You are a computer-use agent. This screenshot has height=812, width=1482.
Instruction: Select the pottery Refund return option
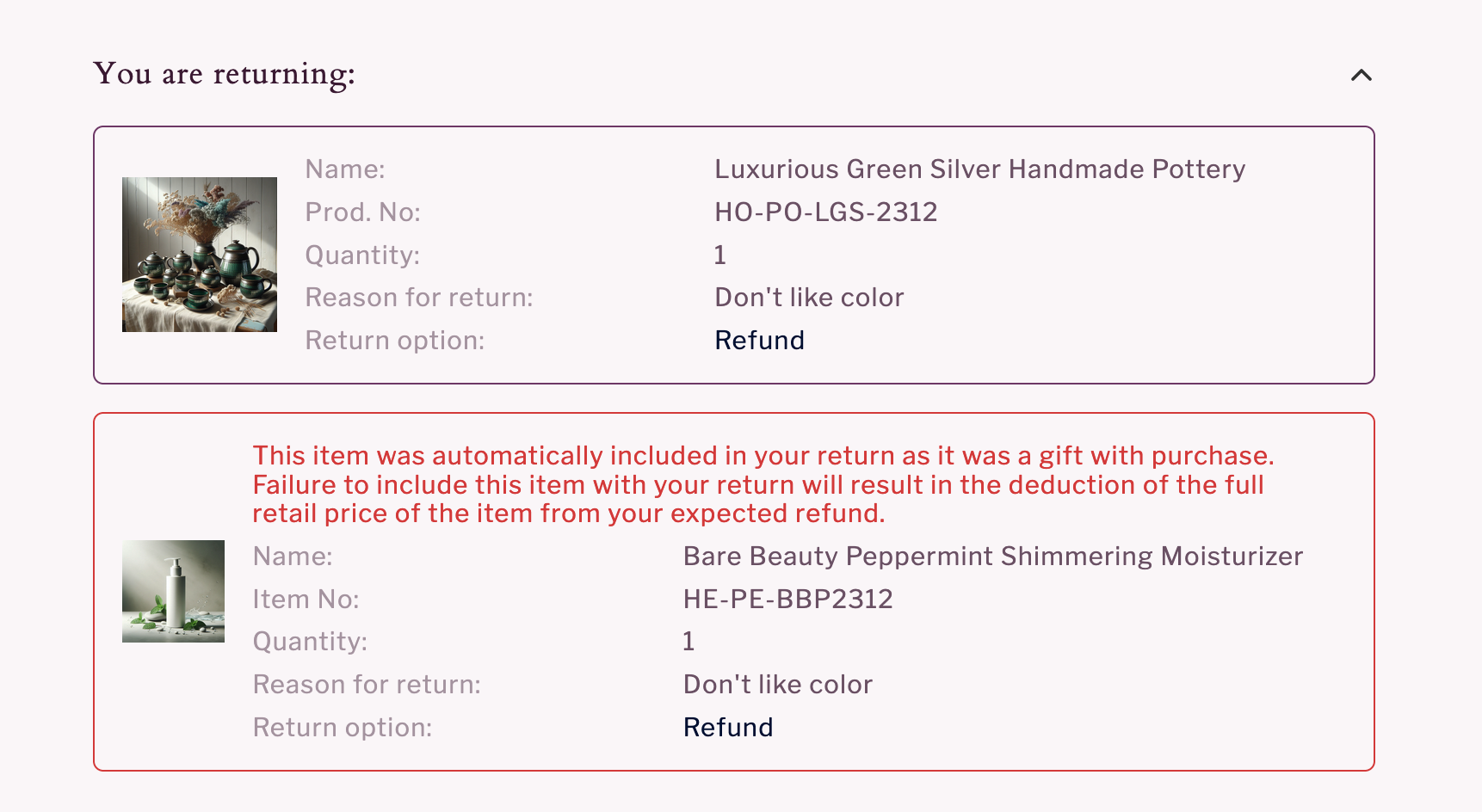pyautogui.click(x=759, y=340)
